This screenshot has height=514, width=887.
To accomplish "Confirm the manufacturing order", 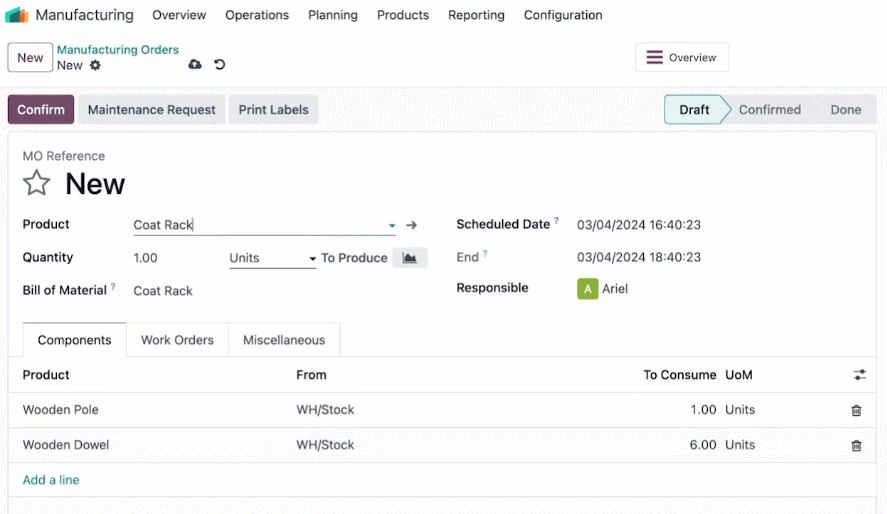I will pos(41,110).
